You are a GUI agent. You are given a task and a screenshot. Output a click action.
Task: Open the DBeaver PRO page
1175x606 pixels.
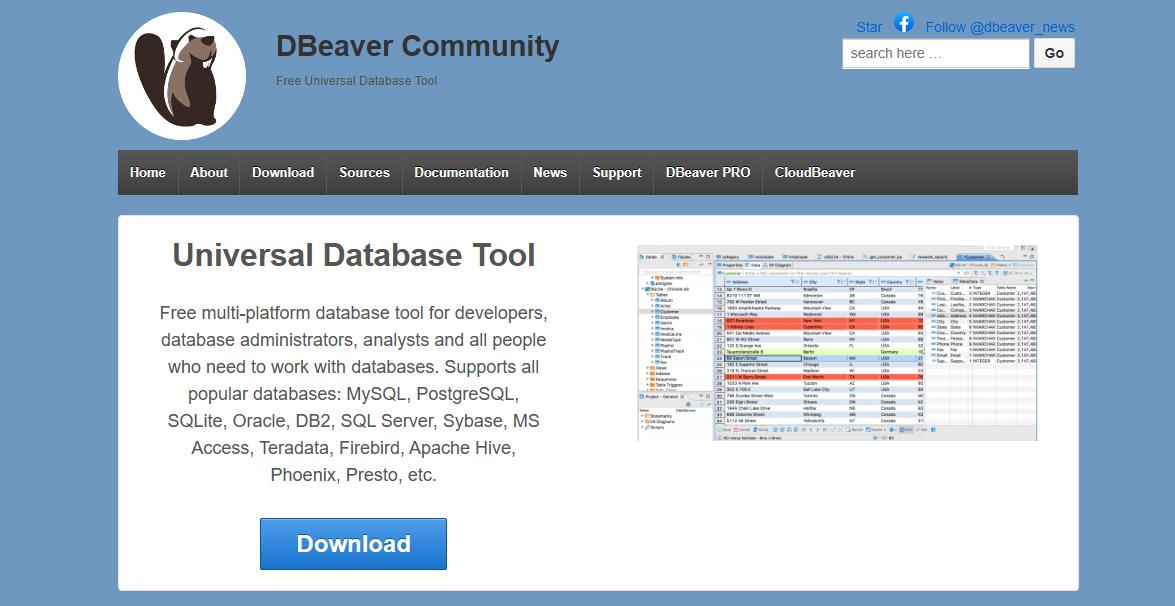(x=707, y=172)
